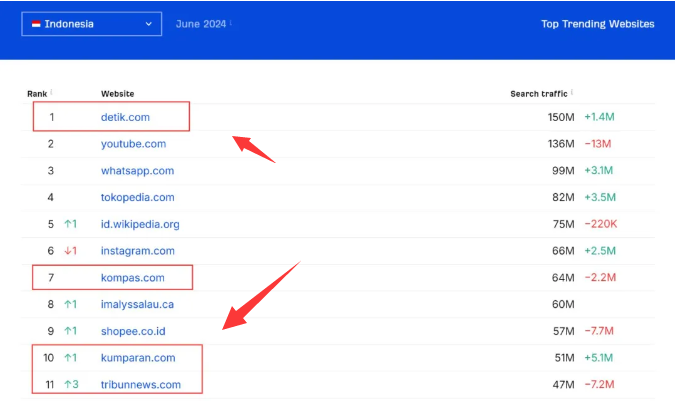Viewport: 676px width, 408px height.
Task: Click the +2.5M change for instagram.com
Action: click(x=600, y=251)
